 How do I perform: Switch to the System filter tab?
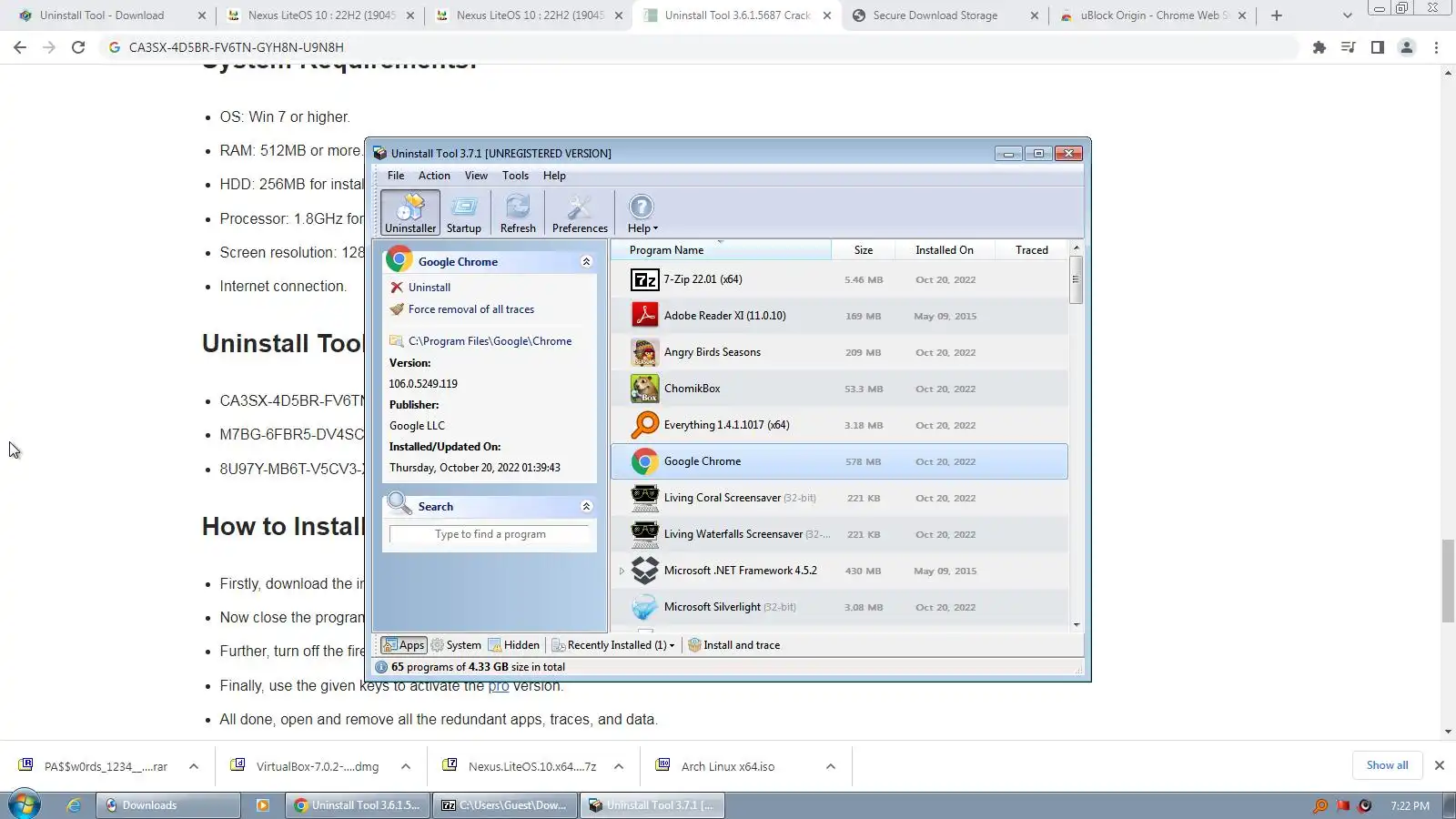(456, 645)
